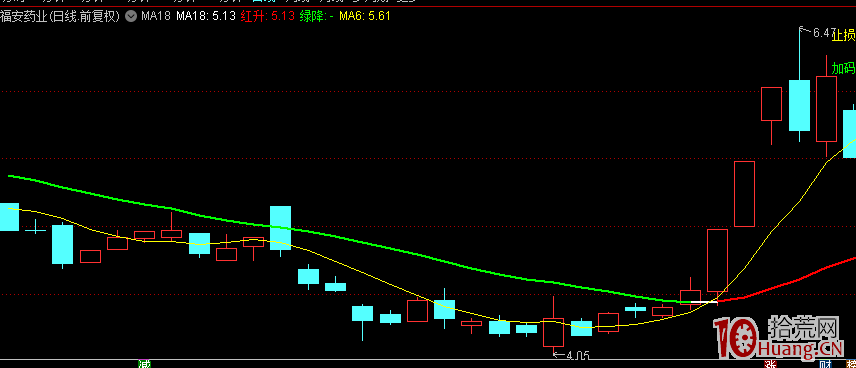The image size is (856, 368).
Task: Click the MA18: 5.13 value readout
Action: tap(206, 16)
